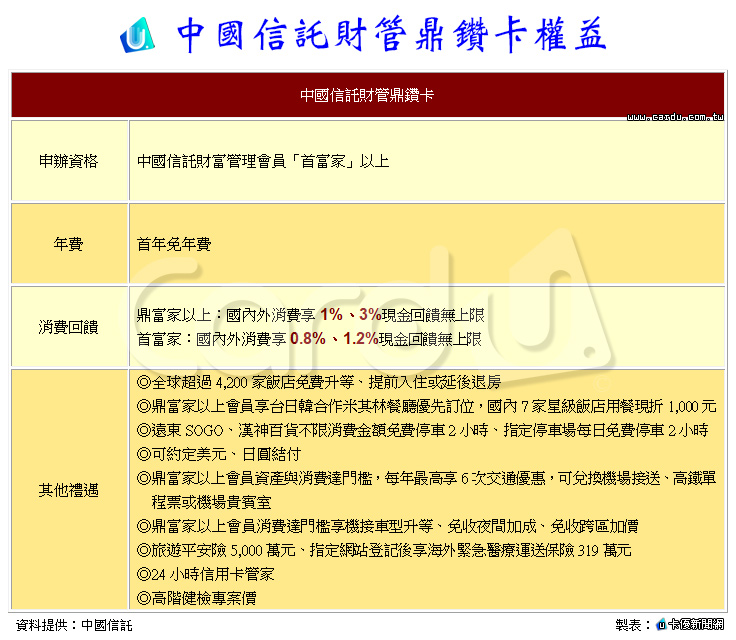Select the 年費 row label
Viewport: 736px width, 640px height.
point(69,243)
